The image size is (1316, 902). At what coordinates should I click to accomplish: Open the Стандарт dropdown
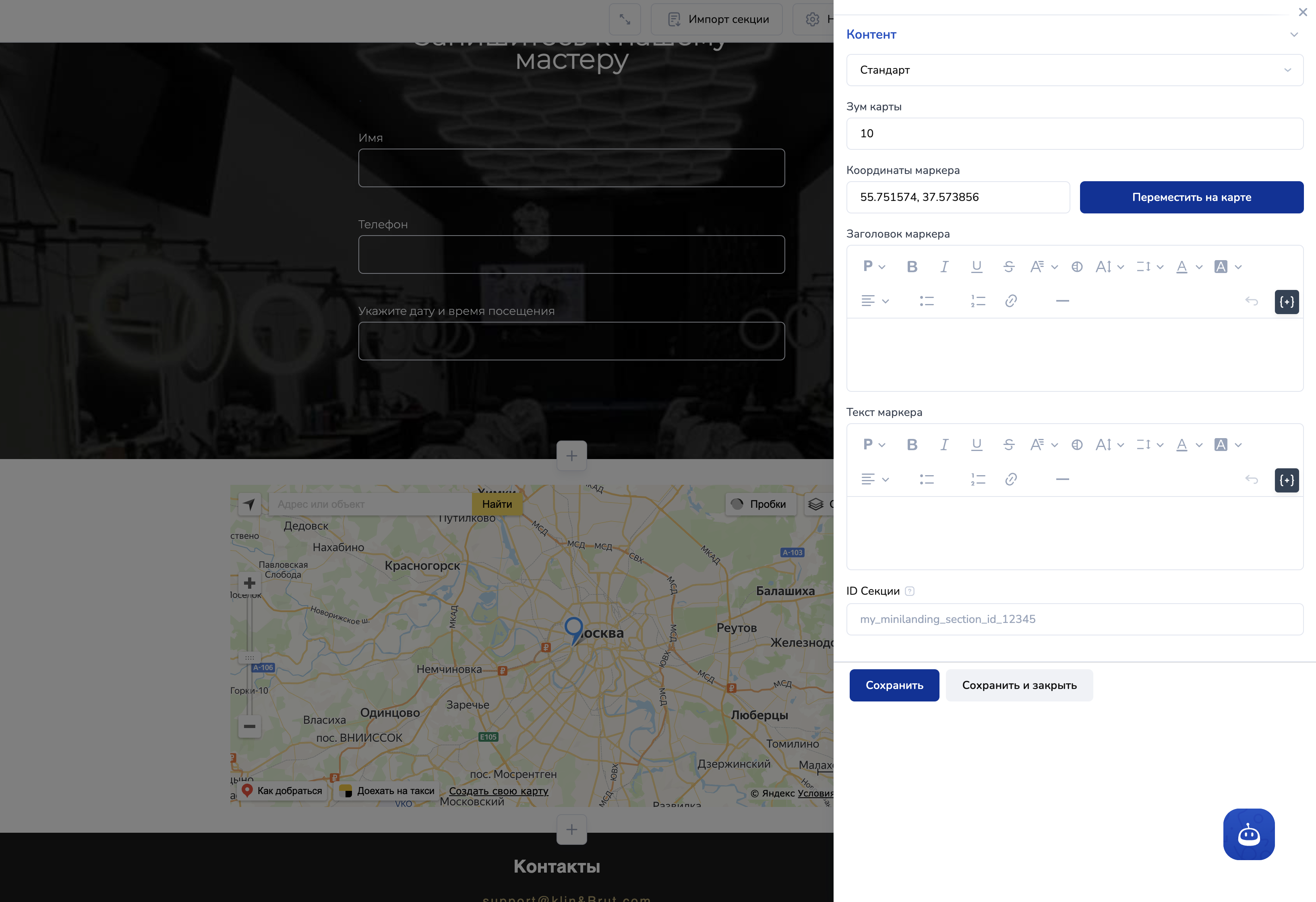pos(1074,70)
